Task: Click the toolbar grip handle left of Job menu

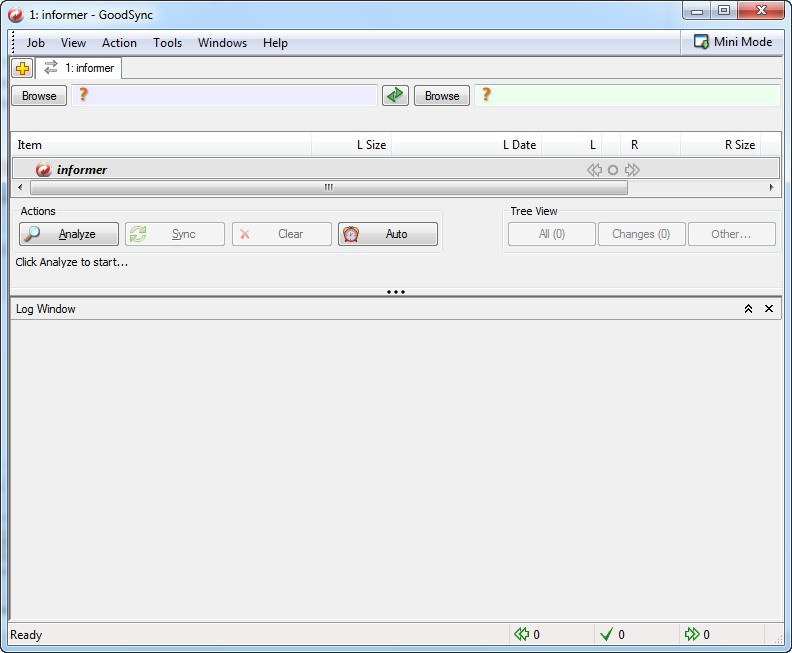Action: pos(14,42)
